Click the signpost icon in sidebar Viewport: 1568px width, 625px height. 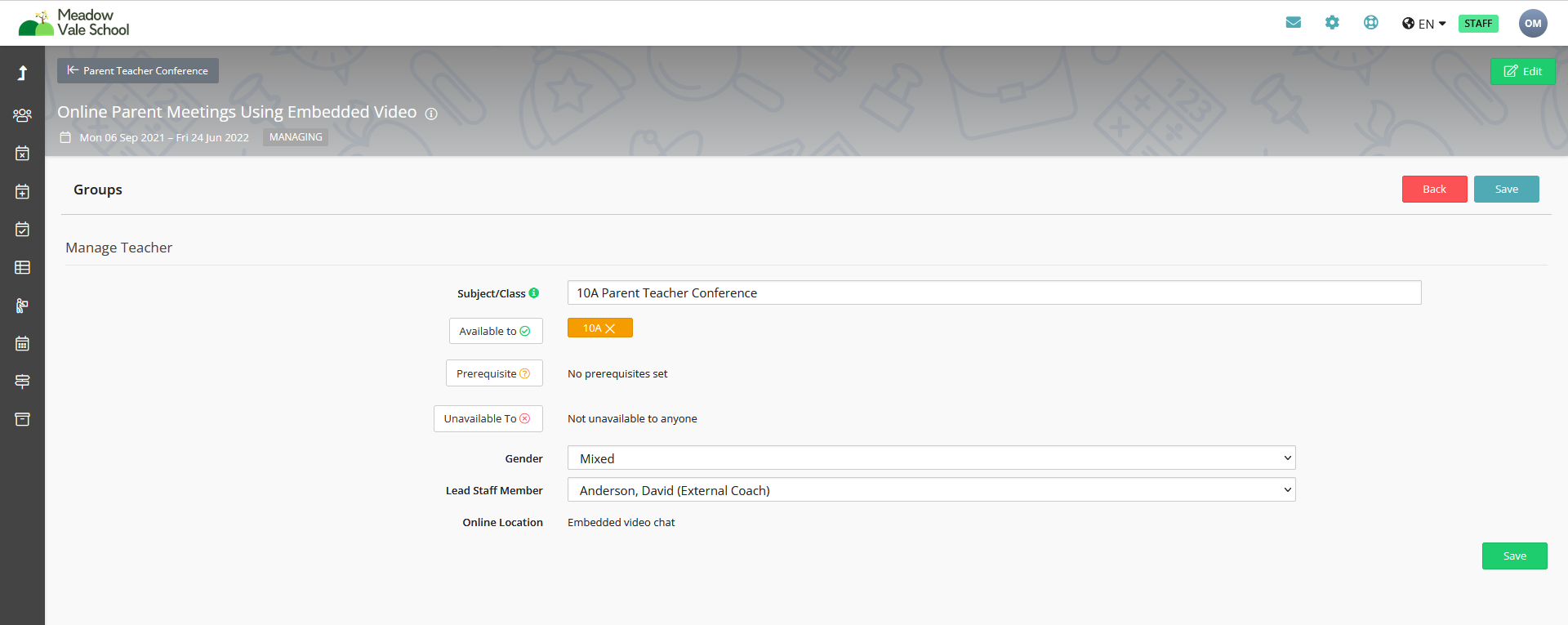(22, 382)
